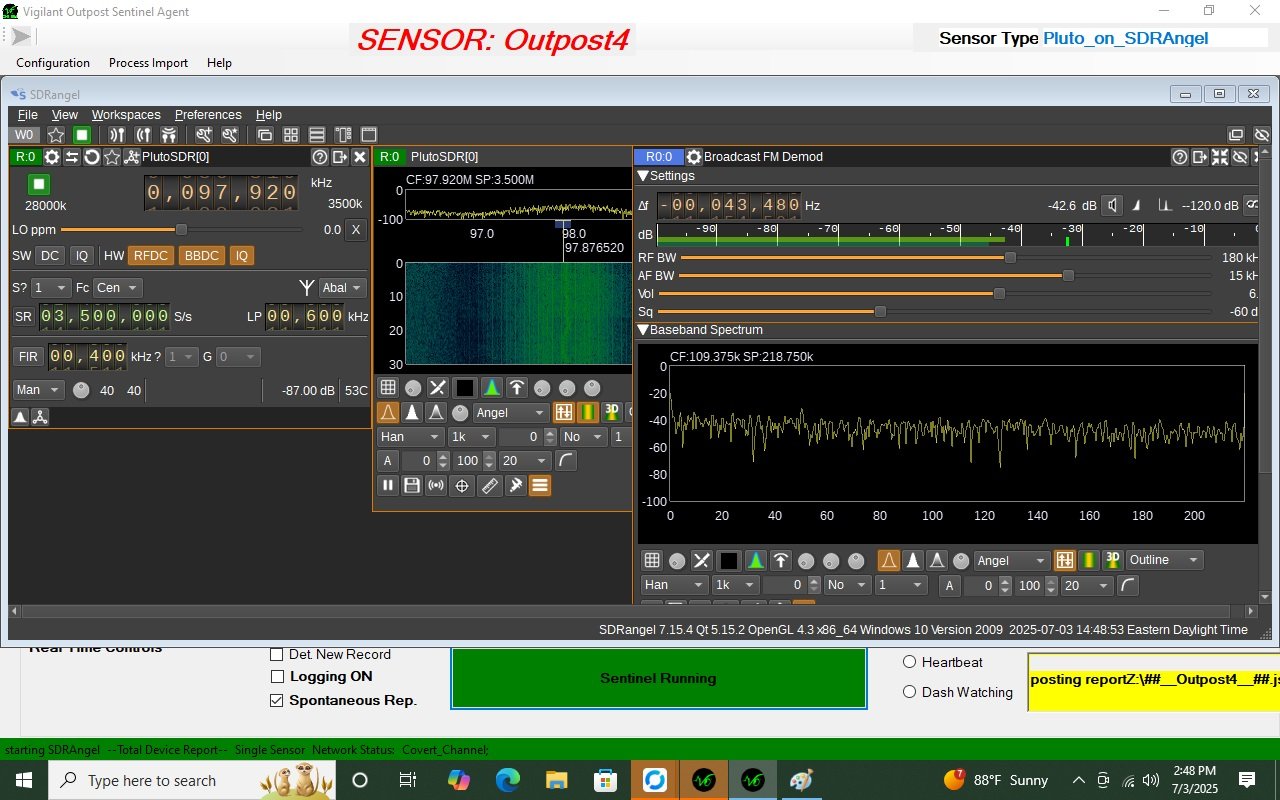Click the audio mute speaker icon
The height and width of the screenshot is (800, 1280).
(1112, 206)
